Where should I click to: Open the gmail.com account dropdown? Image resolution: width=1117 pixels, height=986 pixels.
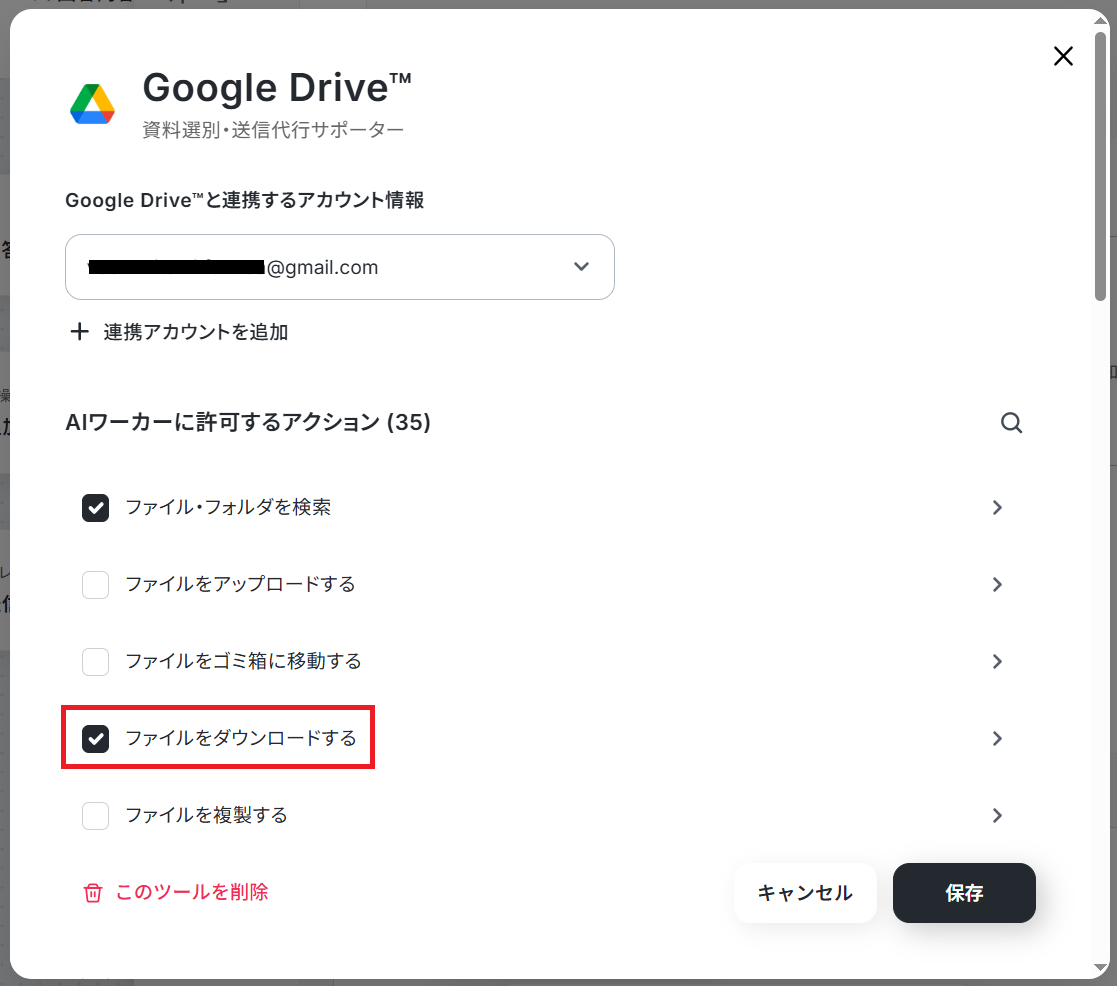(x=340, y=267)
